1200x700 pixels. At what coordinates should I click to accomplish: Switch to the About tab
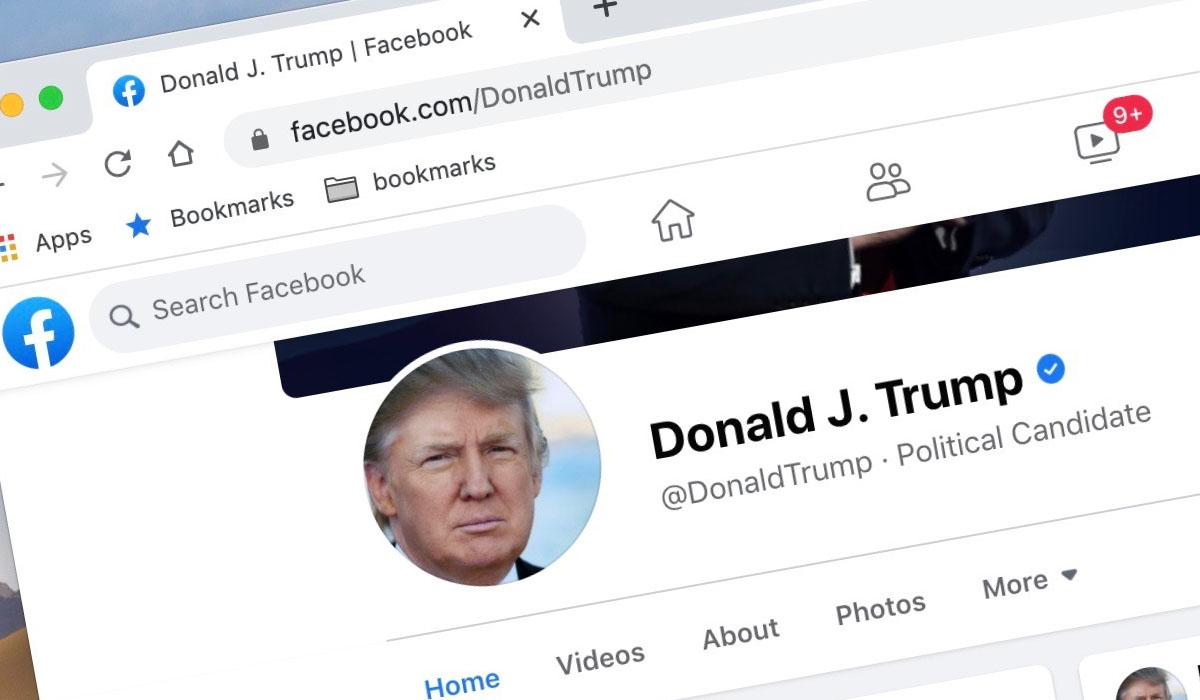(740, 633)
